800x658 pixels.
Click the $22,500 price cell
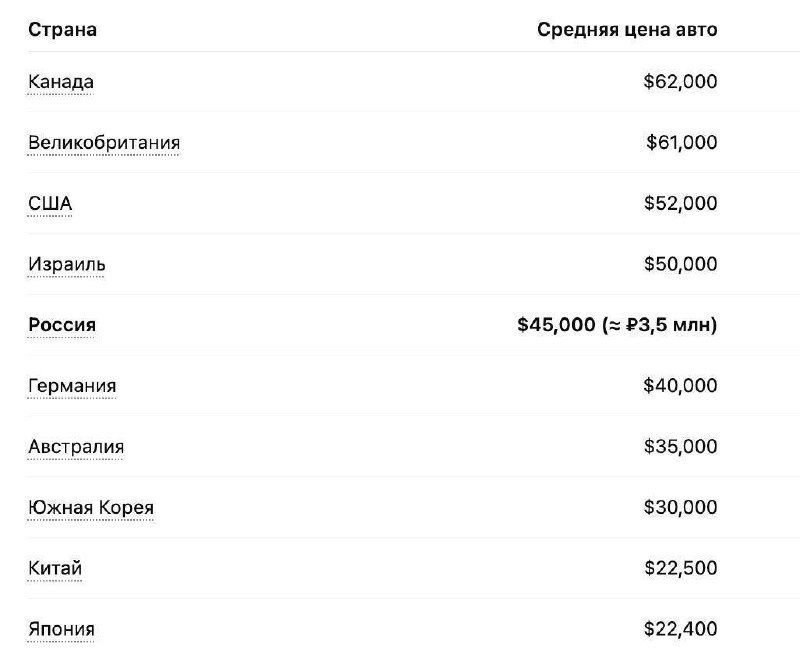(x=680, y=569)
